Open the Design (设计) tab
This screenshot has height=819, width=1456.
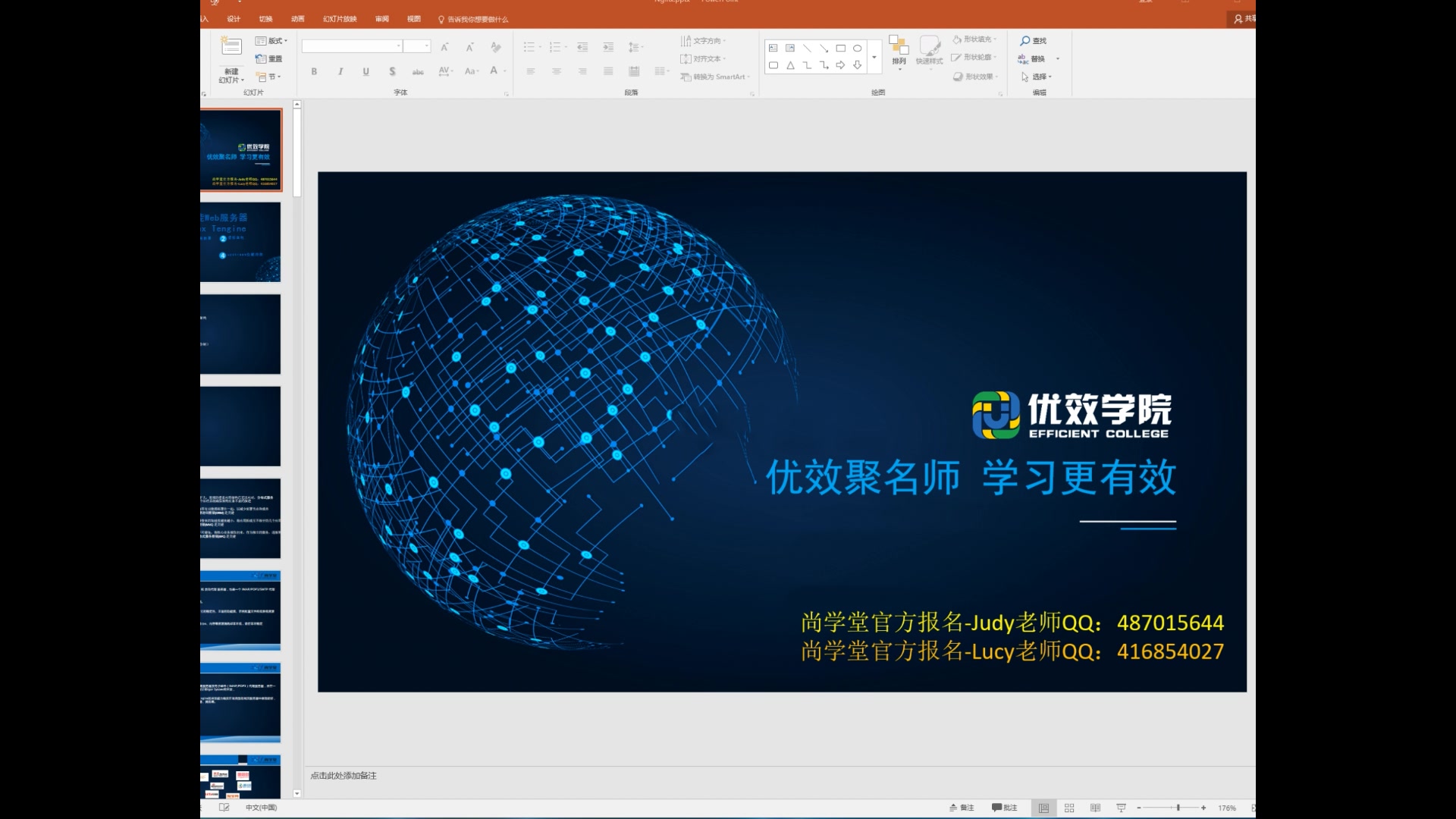pyautogui.click(x=234, y=19)
